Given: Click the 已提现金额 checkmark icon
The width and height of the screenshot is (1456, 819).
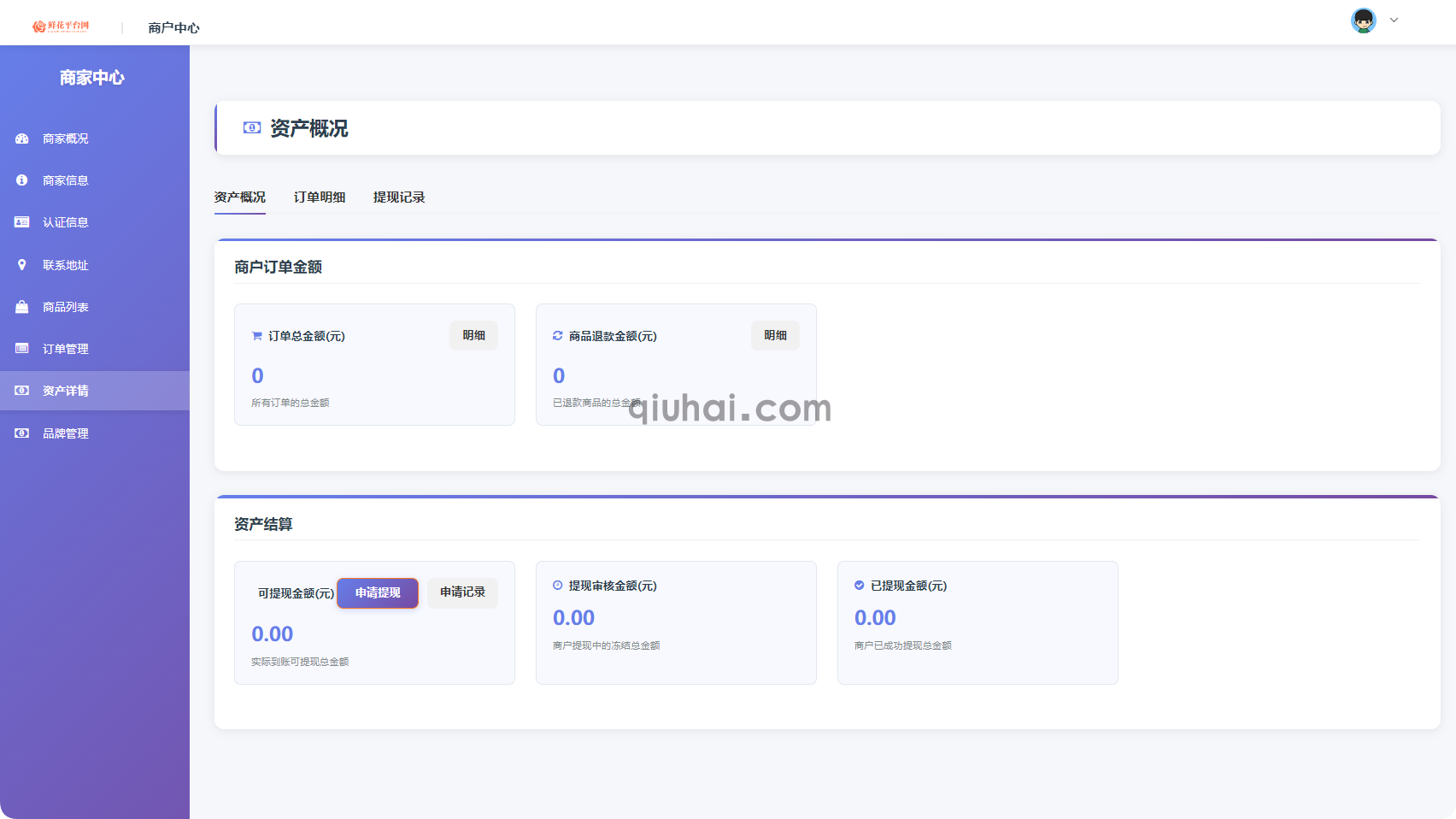Looking at the screenshot, I should (x=860, y=586).
